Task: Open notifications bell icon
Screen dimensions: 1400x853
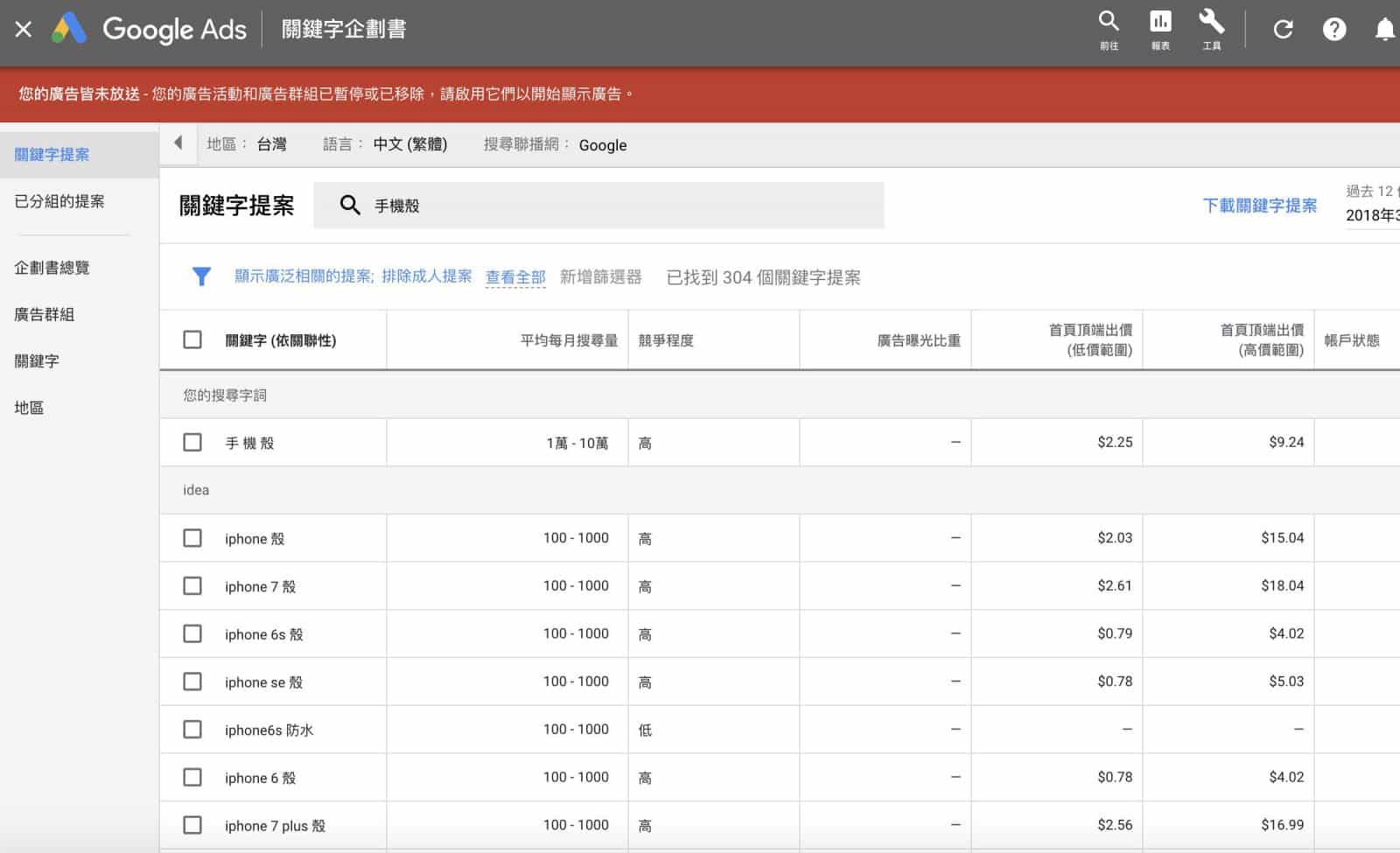Action: (1385, 30)
